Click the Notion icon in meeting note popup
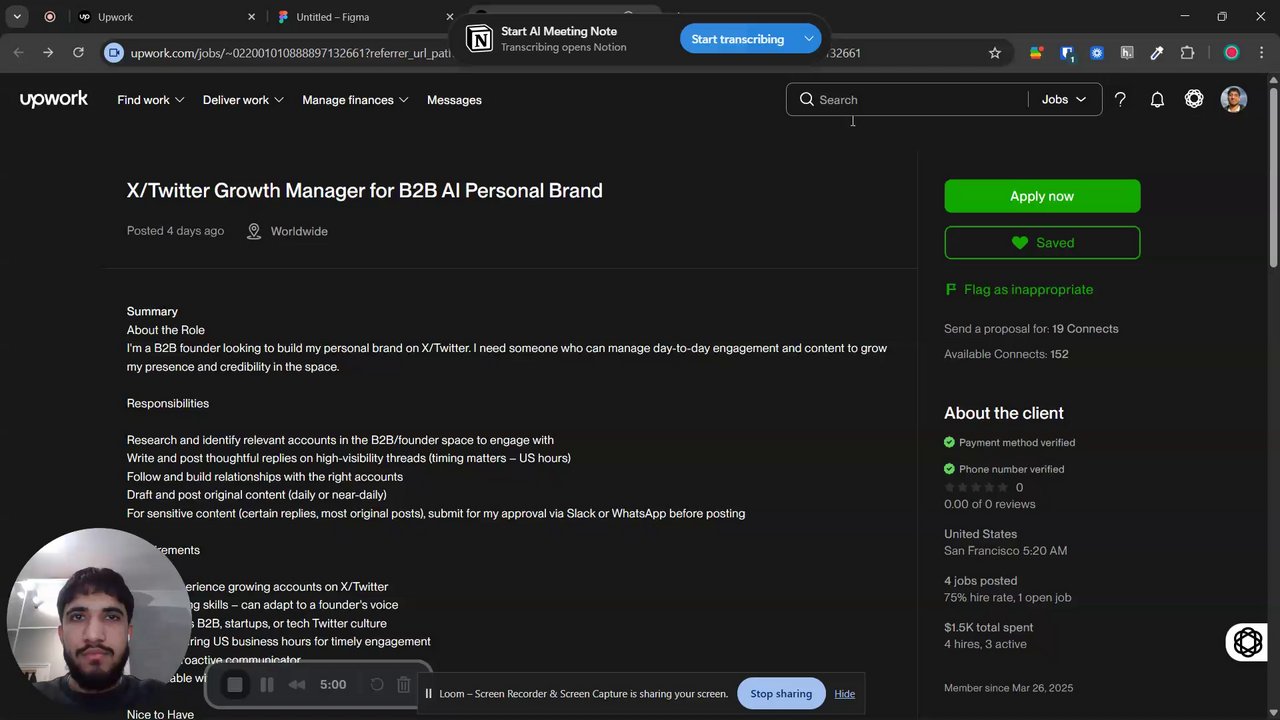Image resolution: width=1280 pixels, height=720 pixels. click(480, 39)
